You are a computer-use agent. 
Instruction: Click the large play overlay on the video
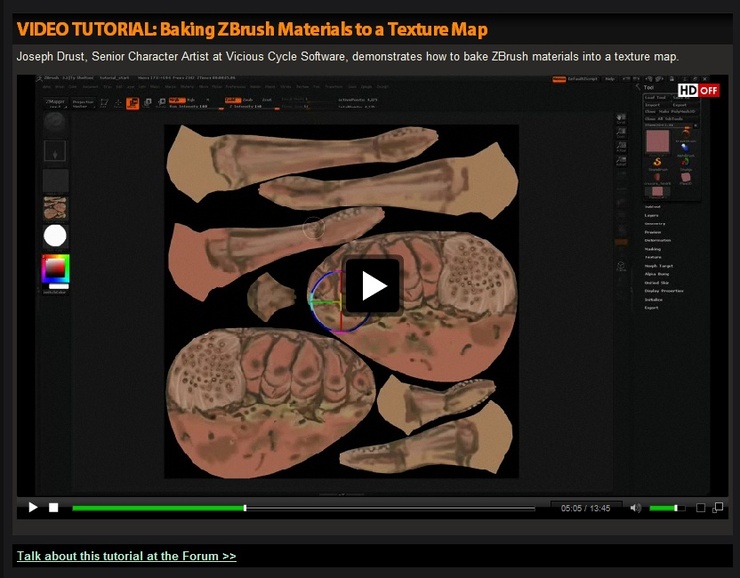pos(372,285)
